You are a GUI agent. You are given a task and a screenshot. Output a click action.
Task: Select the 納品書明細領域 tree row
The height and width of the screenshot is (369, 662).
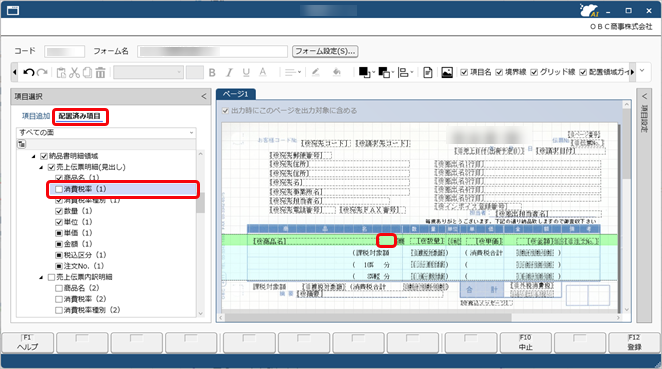click(x=73, y=156)
